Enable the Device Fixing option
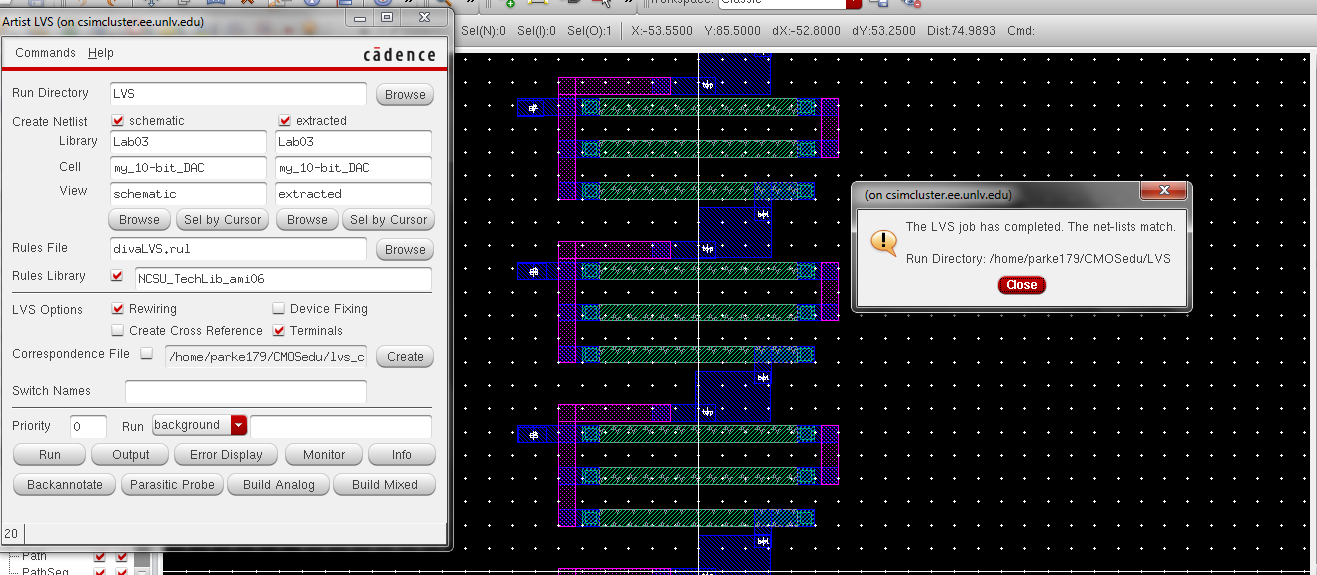1317x575 pixels. pos(279,309)
